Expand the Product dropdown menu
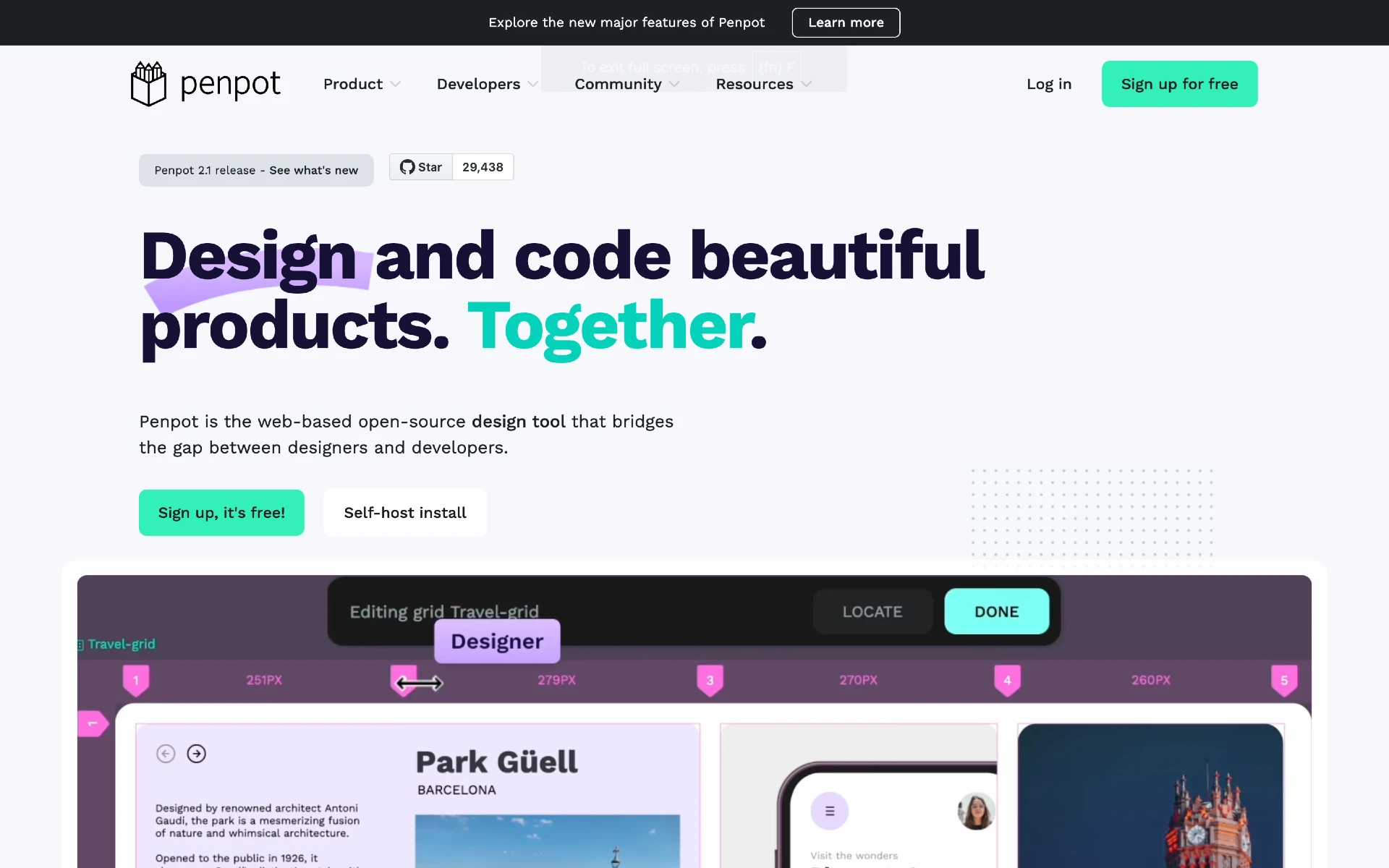The width and height of the screenshot is (1389, 868). click(x=360, y=83)
